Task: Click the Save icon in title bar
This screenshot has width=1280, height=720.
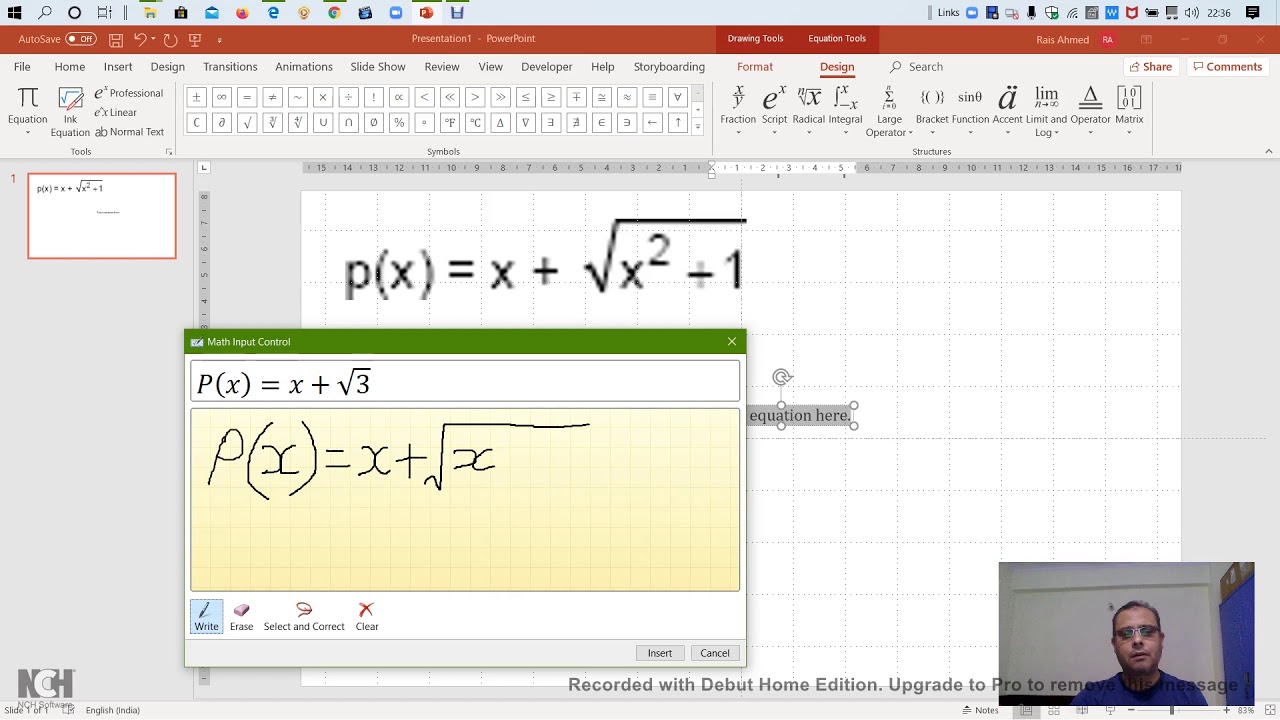Action: [116, 39]
